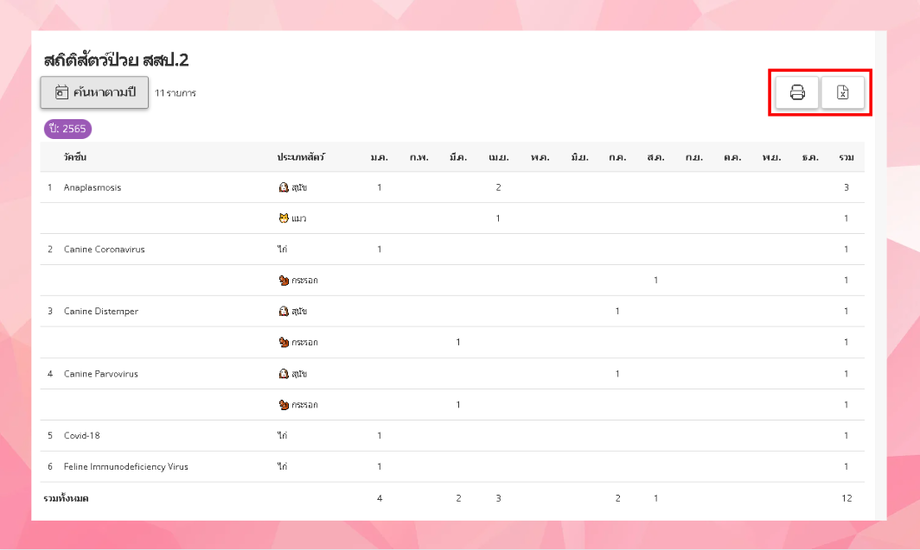Click the ธ.ค. month column header

click(x=810, y=157)
